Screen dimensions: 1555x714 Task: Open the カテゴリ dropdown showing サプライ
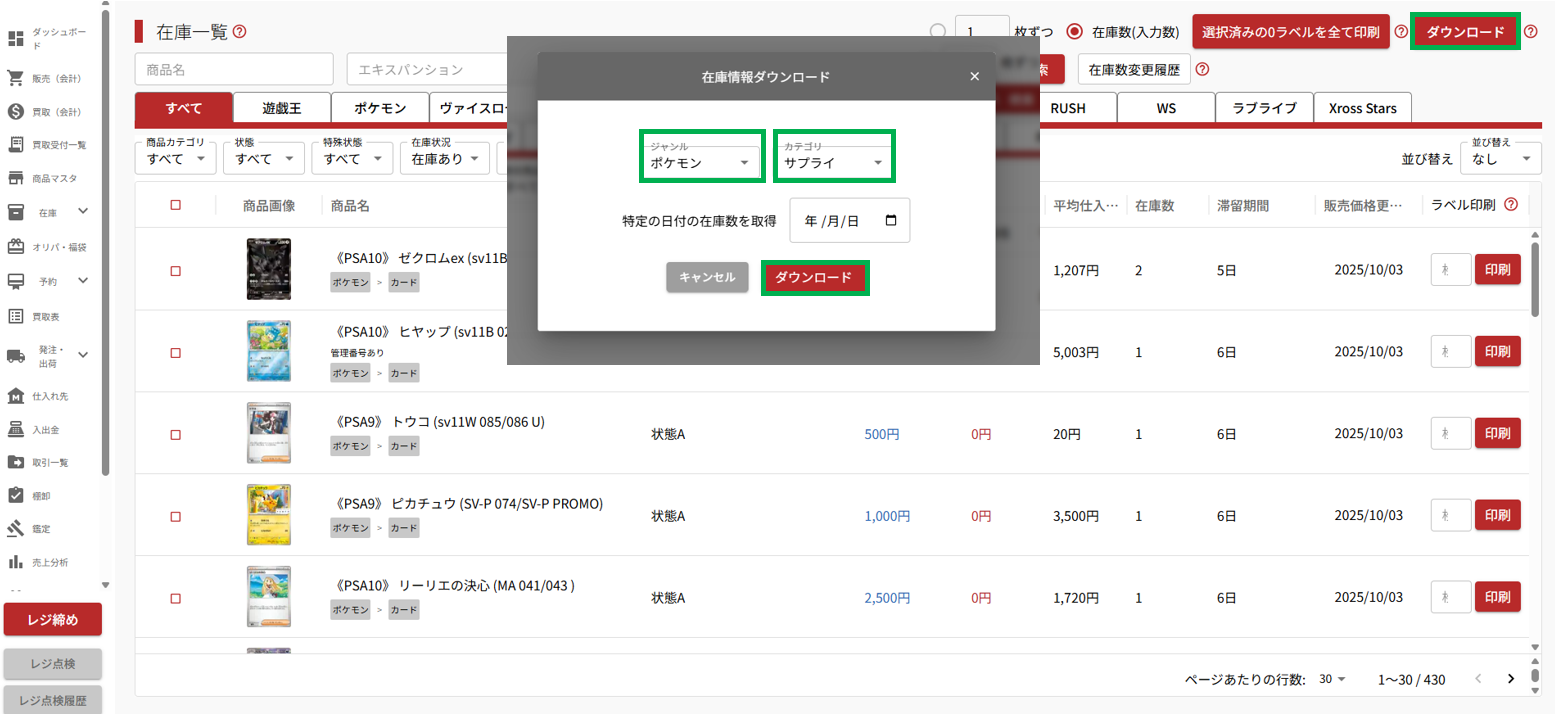834,162
